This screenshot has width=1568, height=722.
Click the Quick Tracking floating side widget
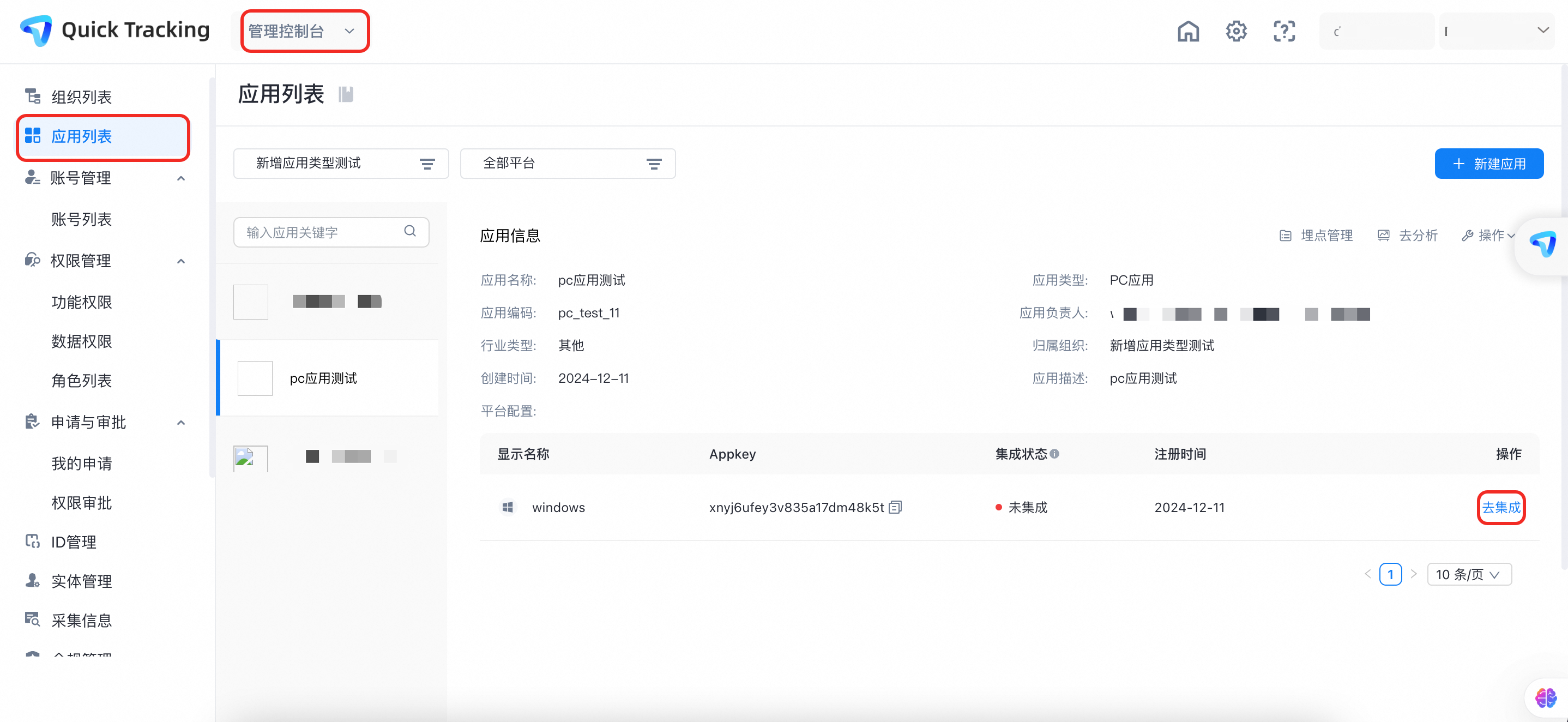(x=1542, y=245)
